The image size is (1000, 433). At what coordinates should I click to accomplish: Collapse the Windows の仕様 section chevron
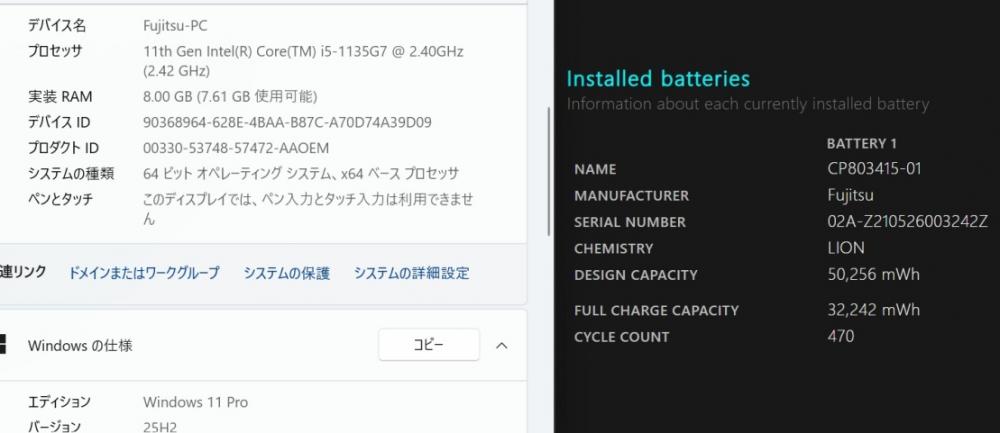click(x=502, y=346)
